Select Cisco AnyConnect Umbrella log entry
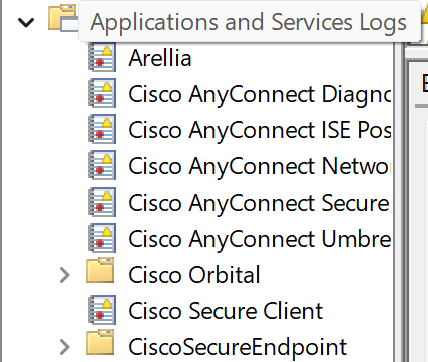The image size is (428, 362). coord(260,239)
